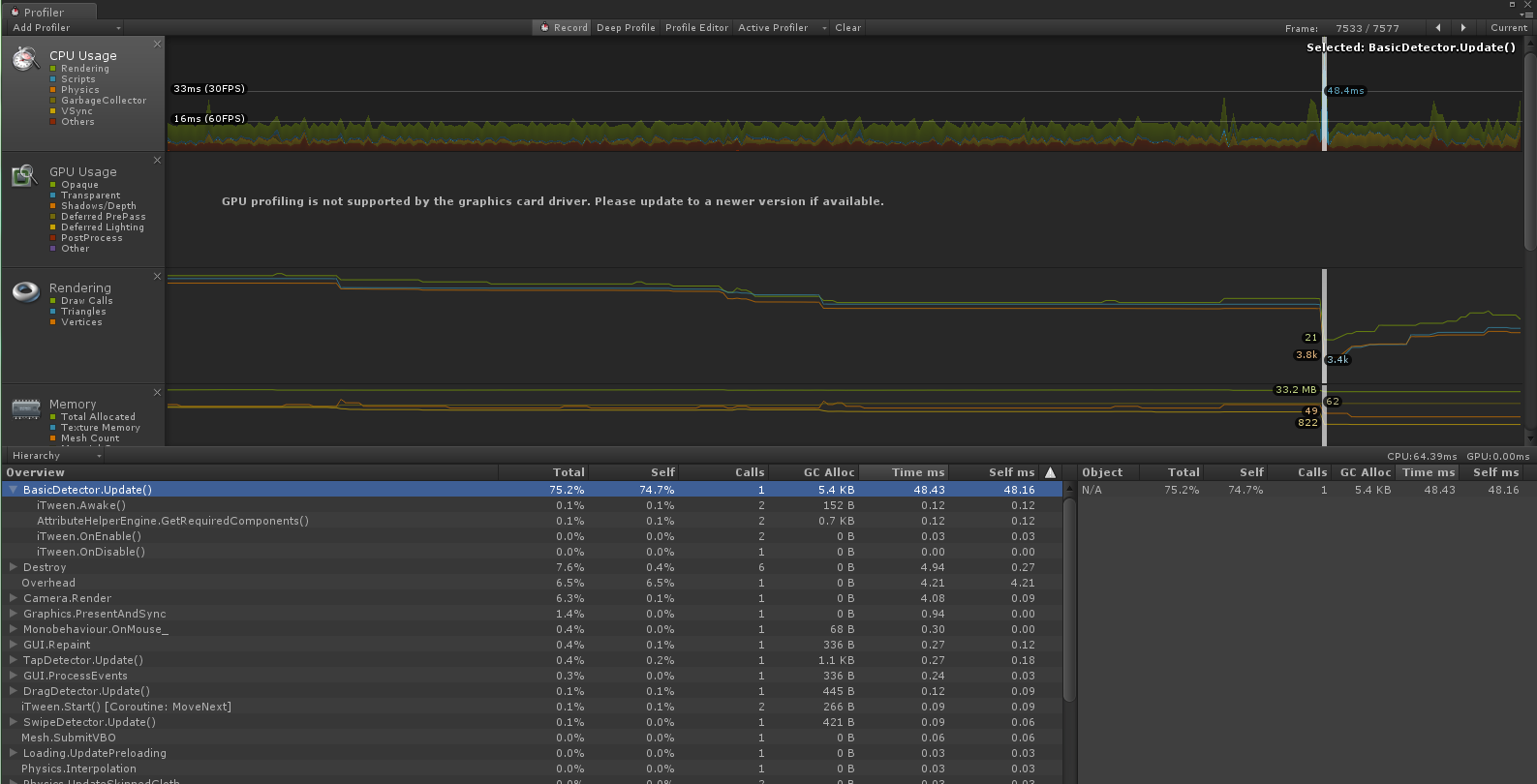Viewport: 1537px width, 784px height.
Task: Toggle Draw Calls series in Rendering
Action: [x=53, y=301]
